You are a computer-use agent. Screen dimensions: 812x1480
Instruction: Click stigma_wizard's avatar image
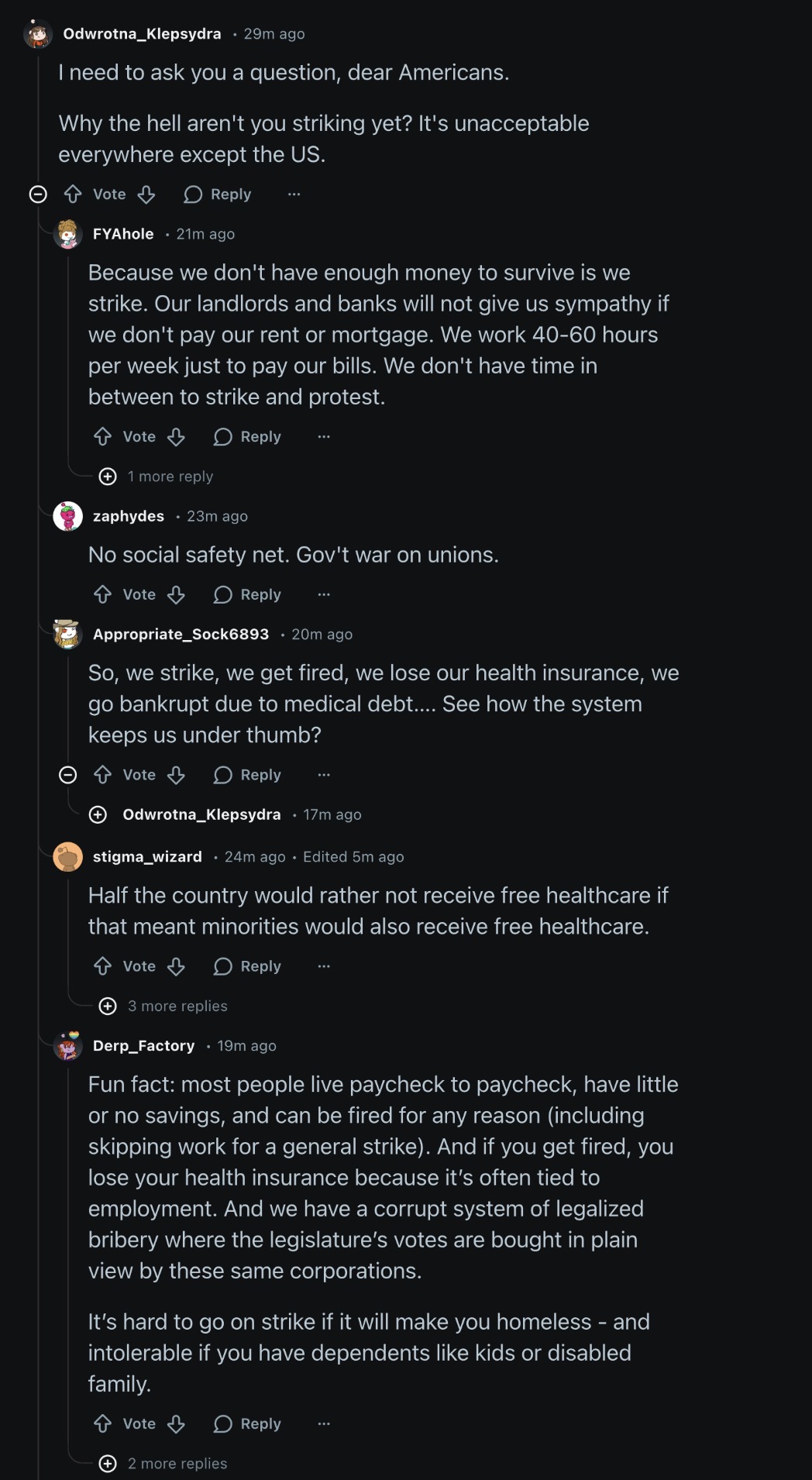click(67, 857)
